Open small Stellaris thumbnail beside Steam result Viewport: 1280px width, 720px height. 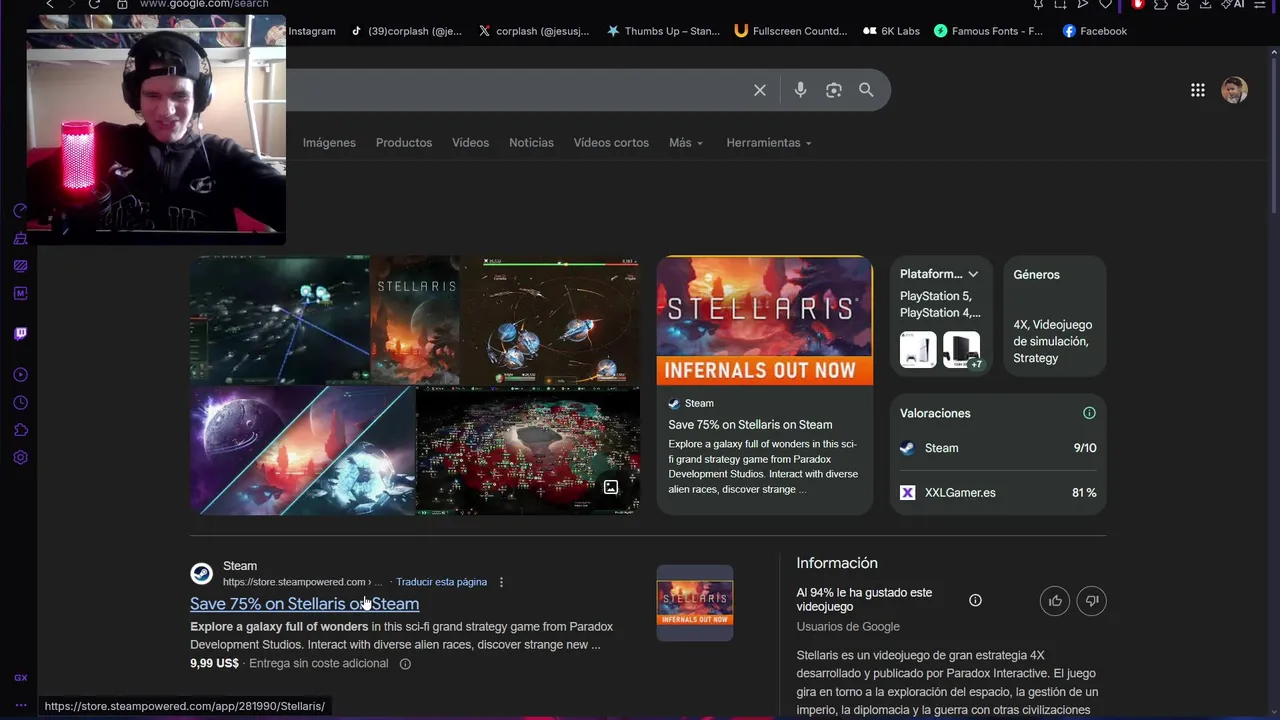click(695, 603)
